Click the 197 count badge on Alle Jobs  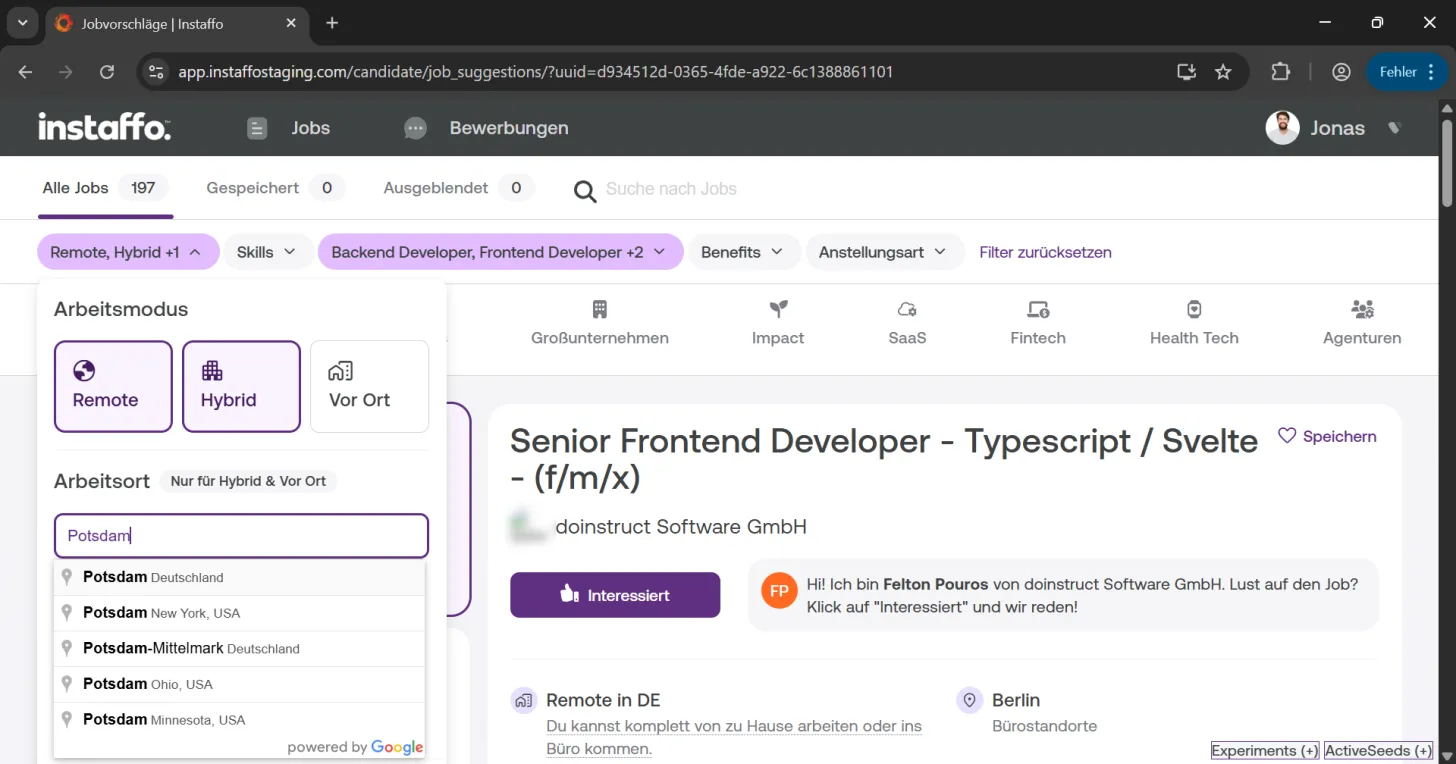(143, 188)
